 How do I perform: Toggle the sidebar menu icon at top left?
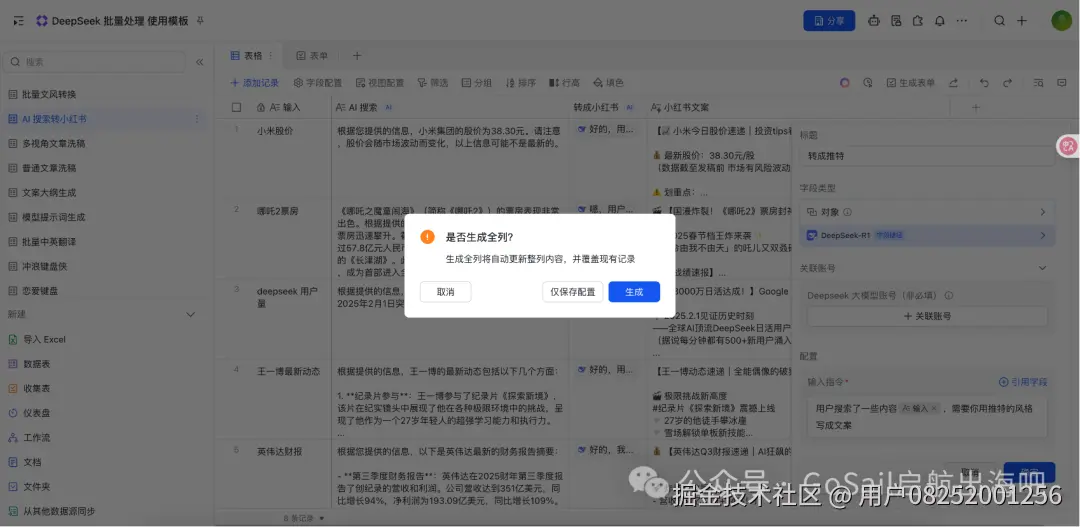19,21
